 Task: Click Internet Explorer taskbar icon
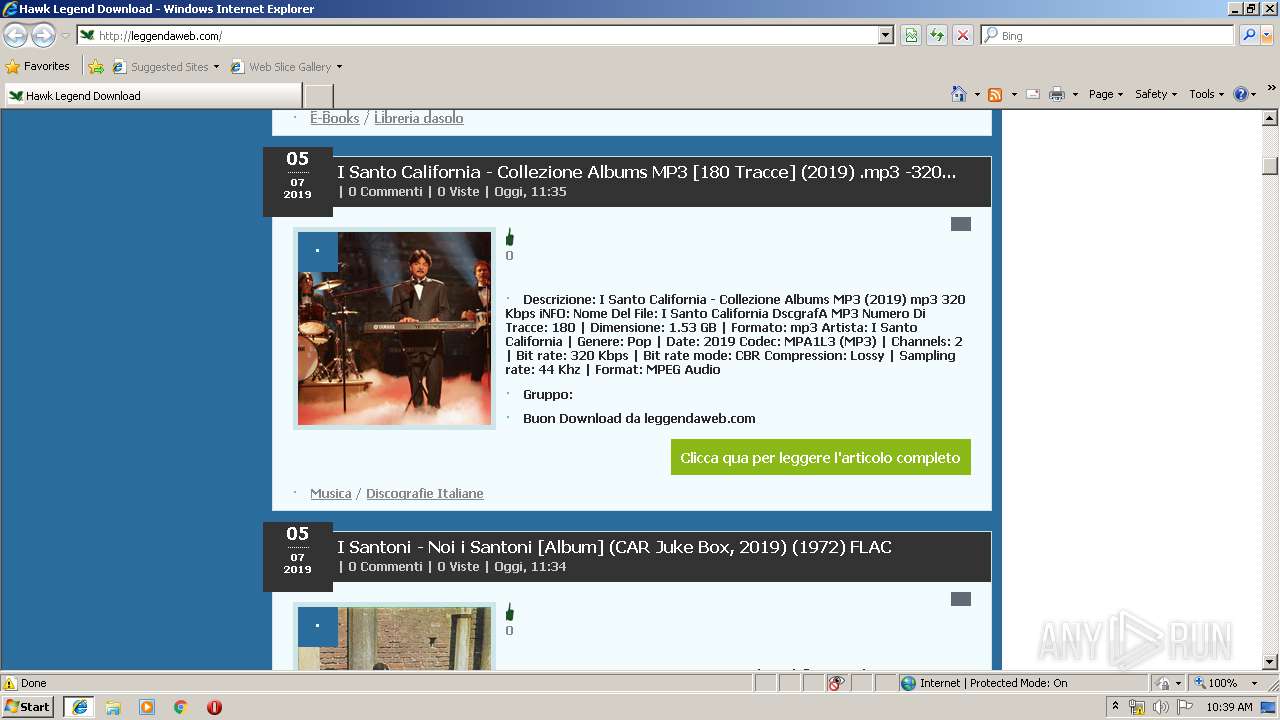(79, 707)
